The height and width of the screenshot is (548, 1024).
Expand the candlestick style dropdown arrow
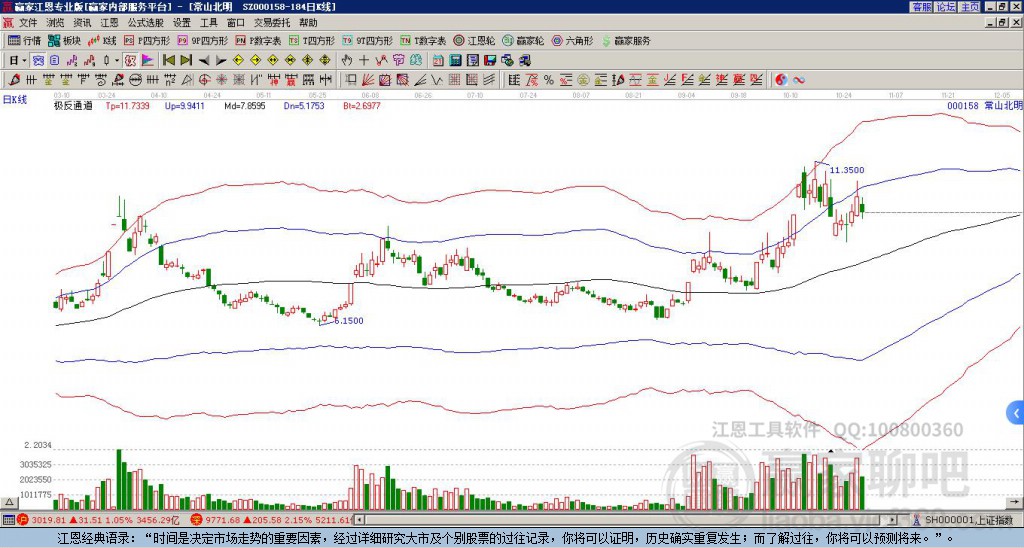click(117, 61)
